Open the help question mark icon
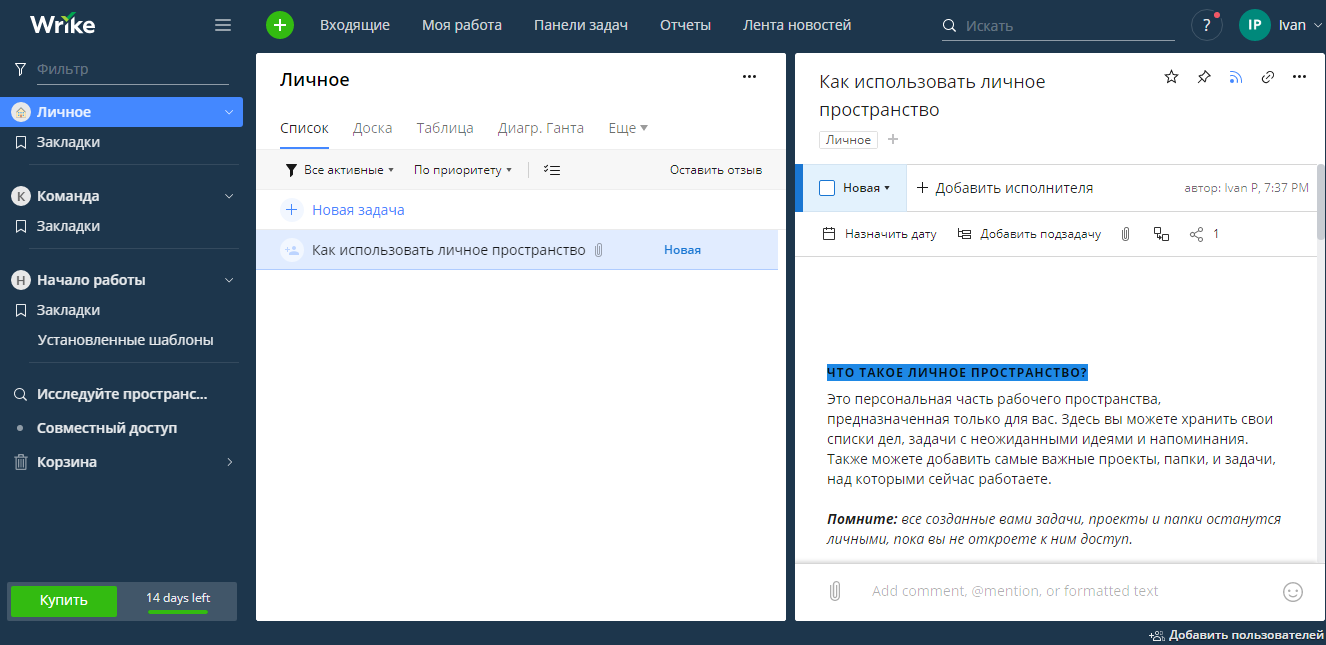 coord(1206,25)
